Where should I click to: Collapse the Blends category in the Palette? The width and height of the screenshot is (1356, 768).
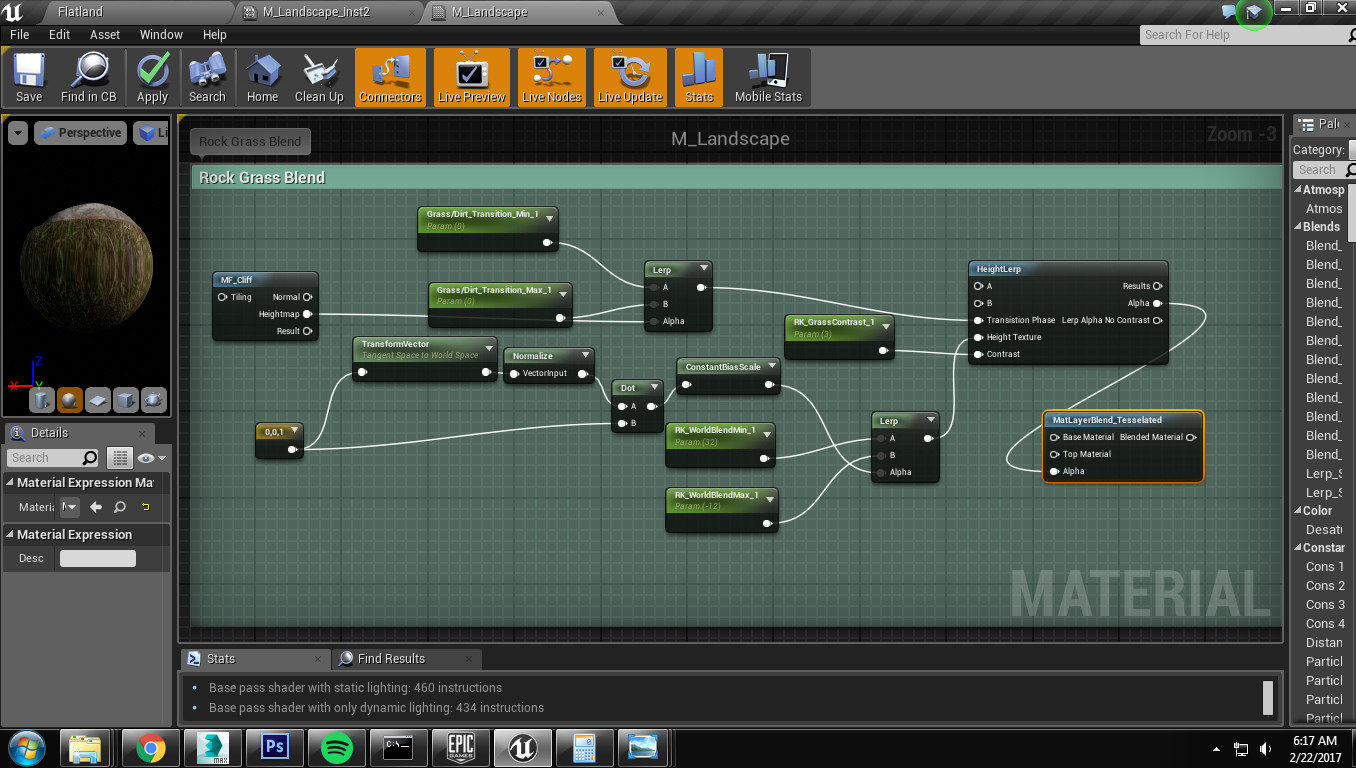coord(1297,227)
